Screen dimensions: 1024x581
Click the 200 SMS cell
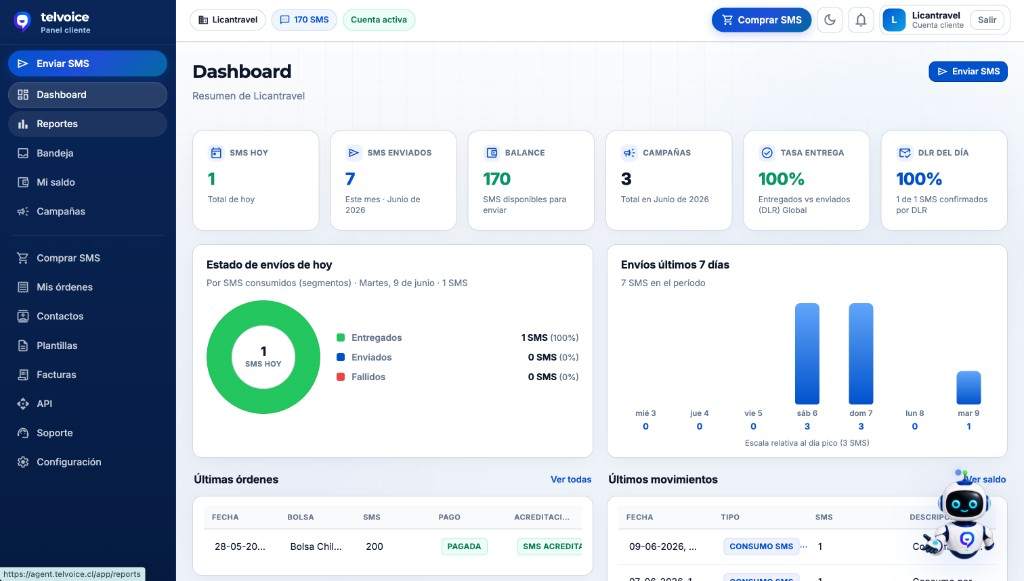pos(374,546)
